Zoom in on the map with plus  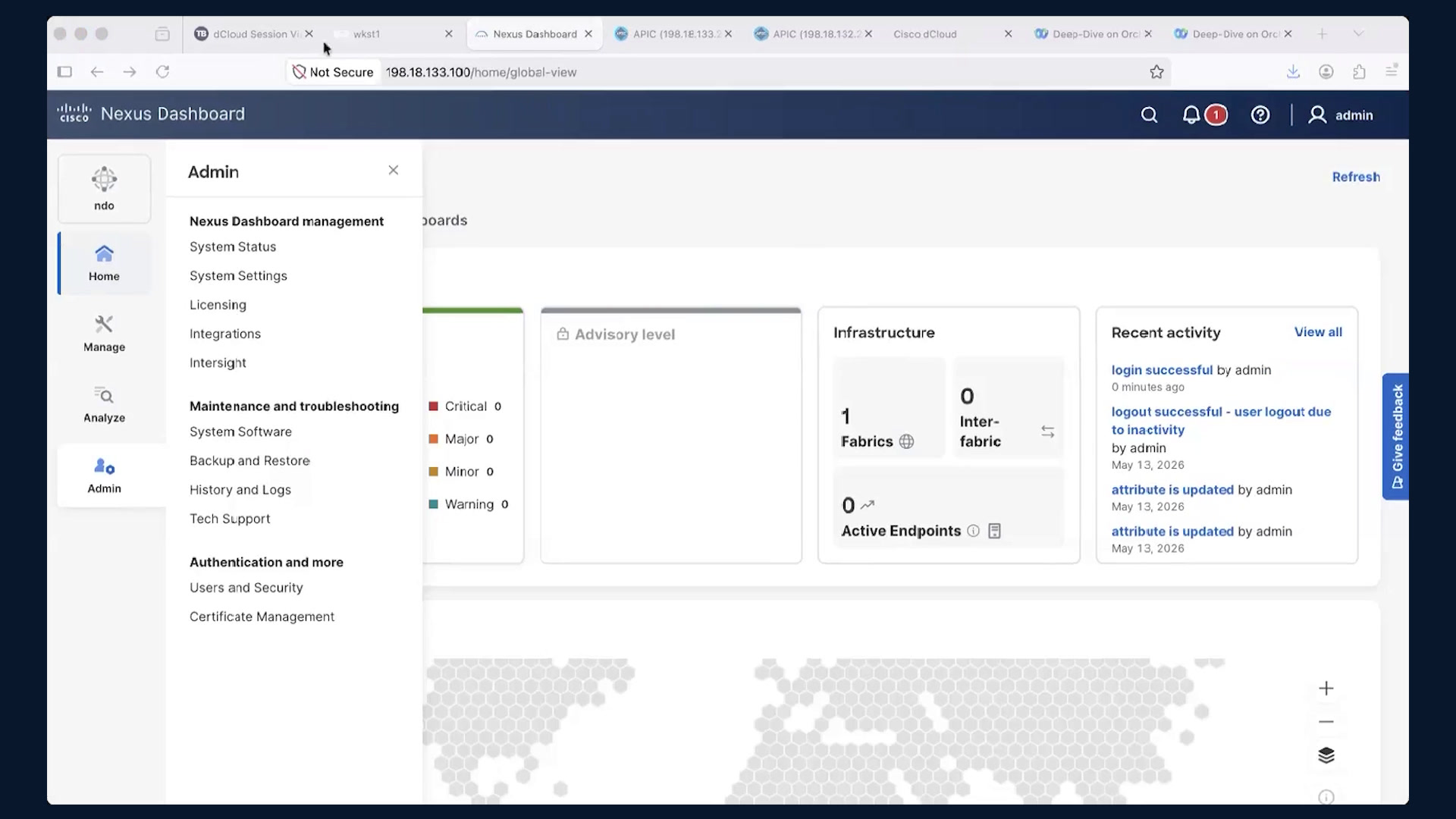point(1326,689)
